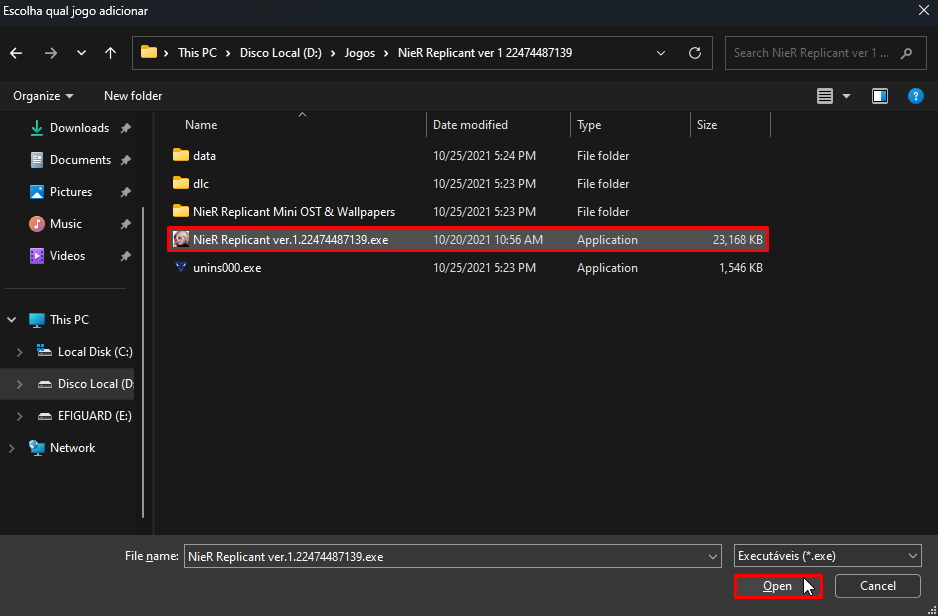Collapse the This PC tree node
The height and width of the screenshot is (616, 938).
pos(12,320)
